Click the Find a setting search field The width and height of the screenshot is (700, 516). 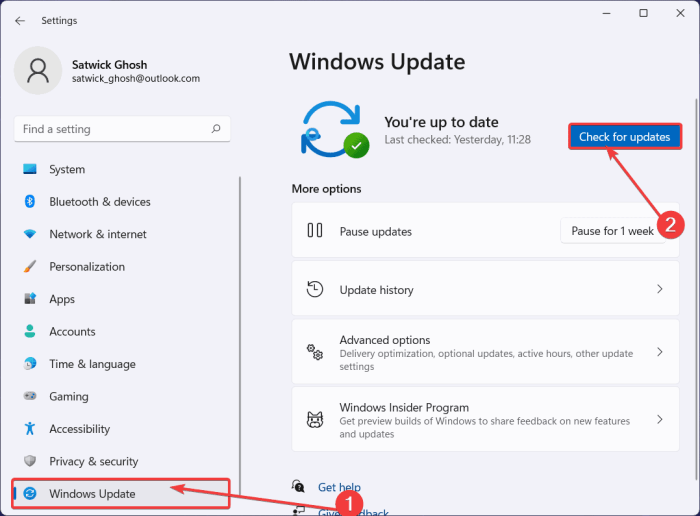click(x=110, y=129)
